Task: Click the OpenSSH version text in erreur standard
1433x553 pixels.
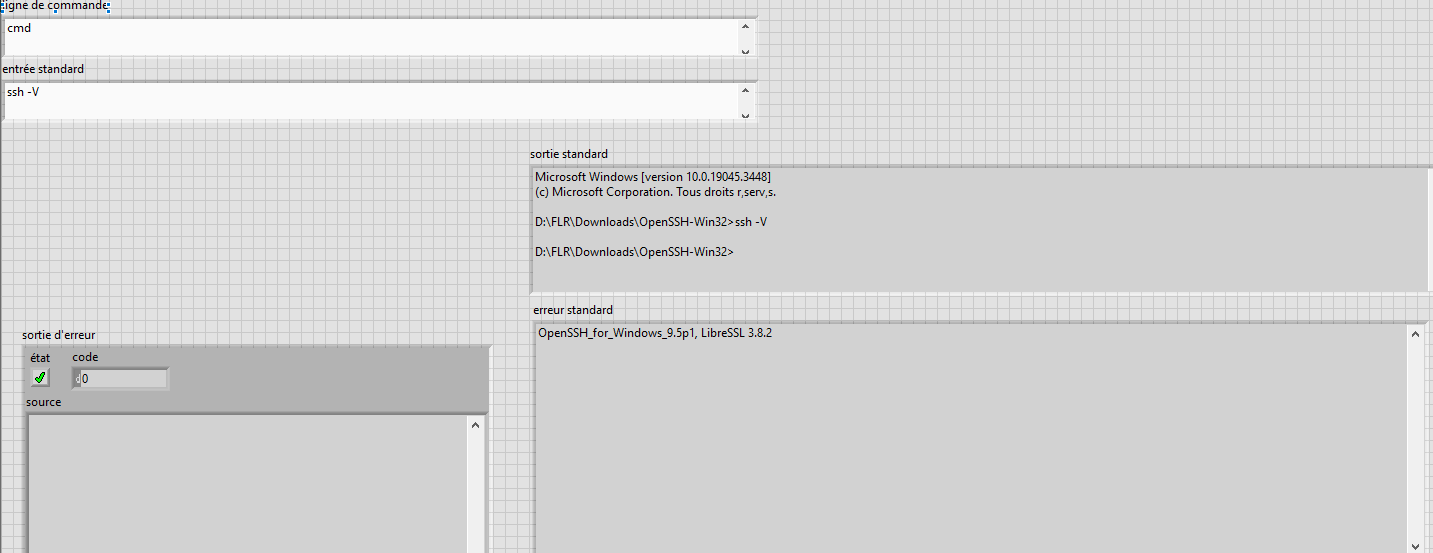Action: tap(655, 333)
